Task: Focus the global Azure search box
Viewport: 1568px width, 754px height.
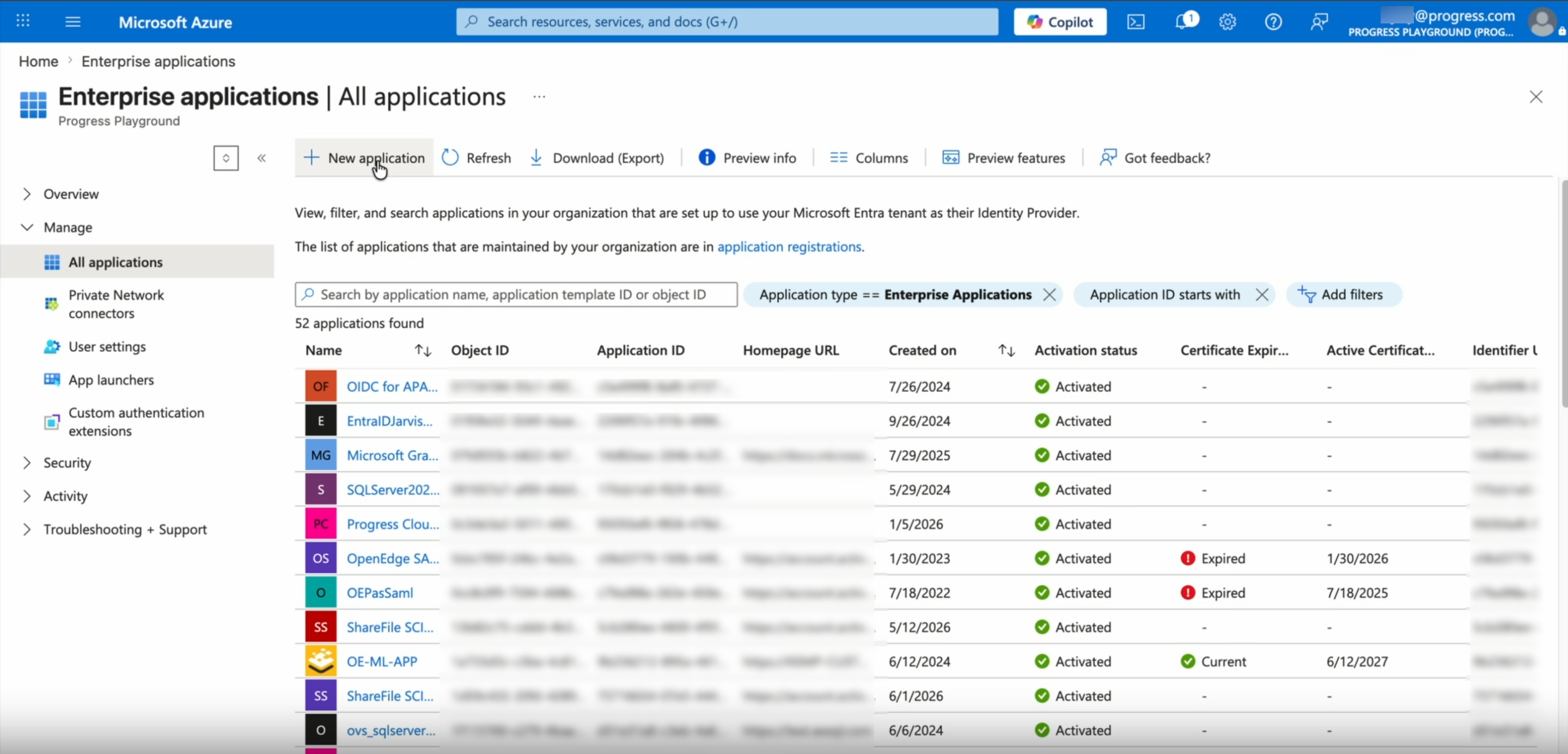Action: pos(727,22)
